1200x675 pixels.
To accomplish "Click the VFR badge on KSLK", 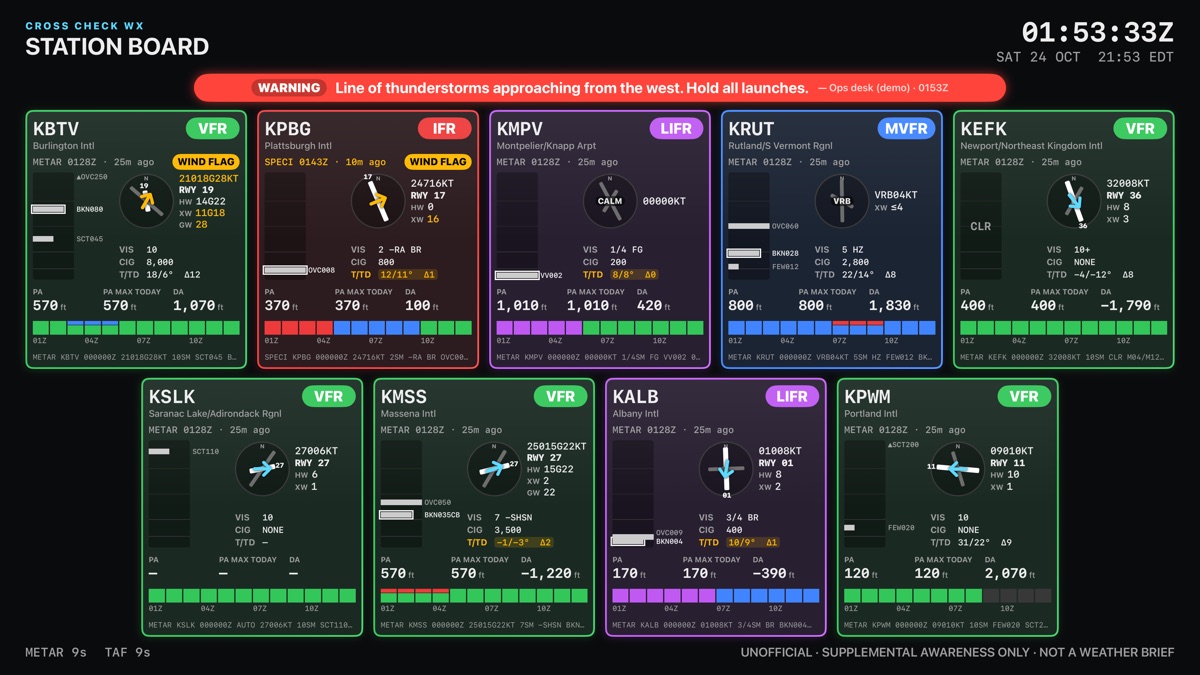I will click(x=329, y=396).
